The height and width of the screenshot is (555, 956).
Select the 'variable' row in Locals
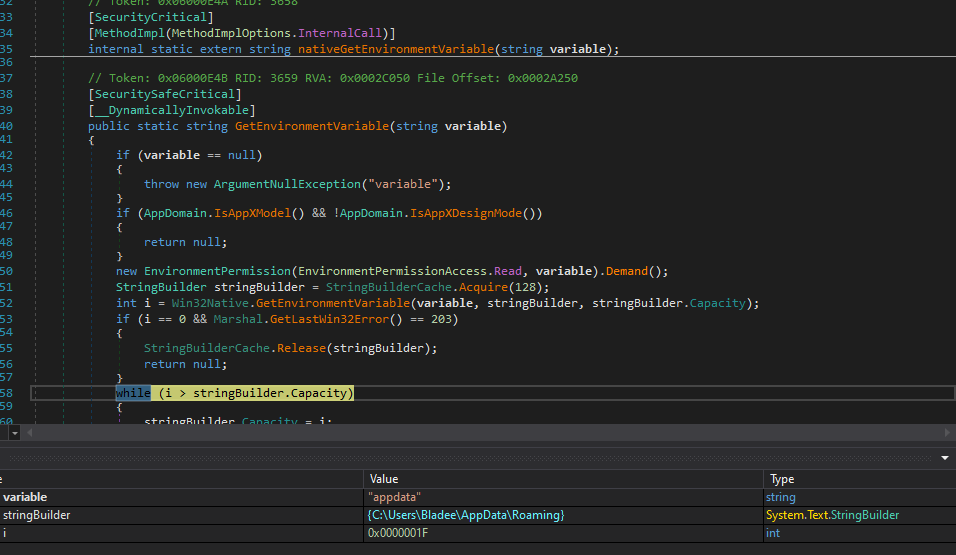pos(25,497)
